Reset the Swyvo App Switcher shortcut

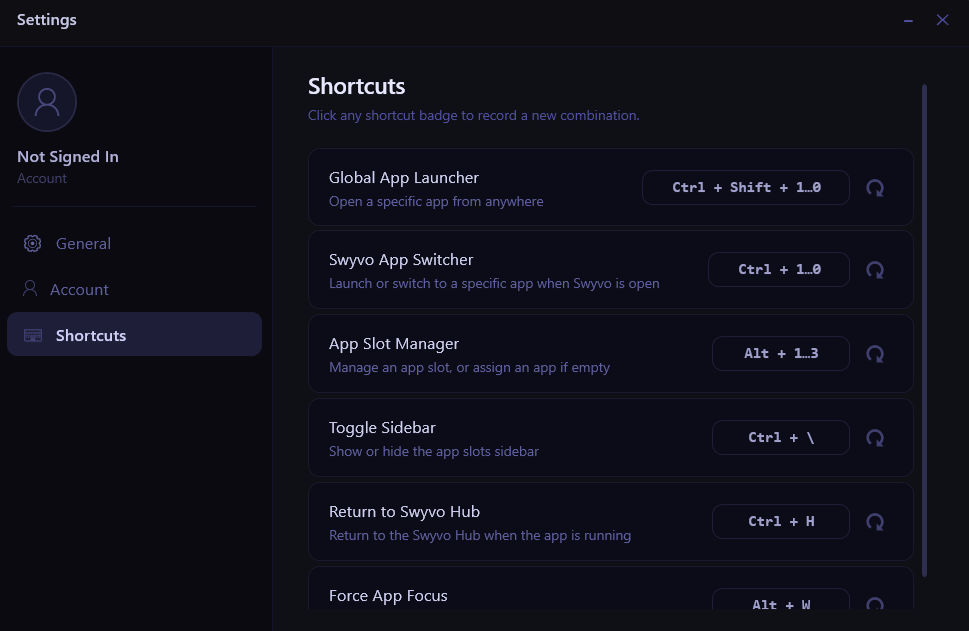875,270
